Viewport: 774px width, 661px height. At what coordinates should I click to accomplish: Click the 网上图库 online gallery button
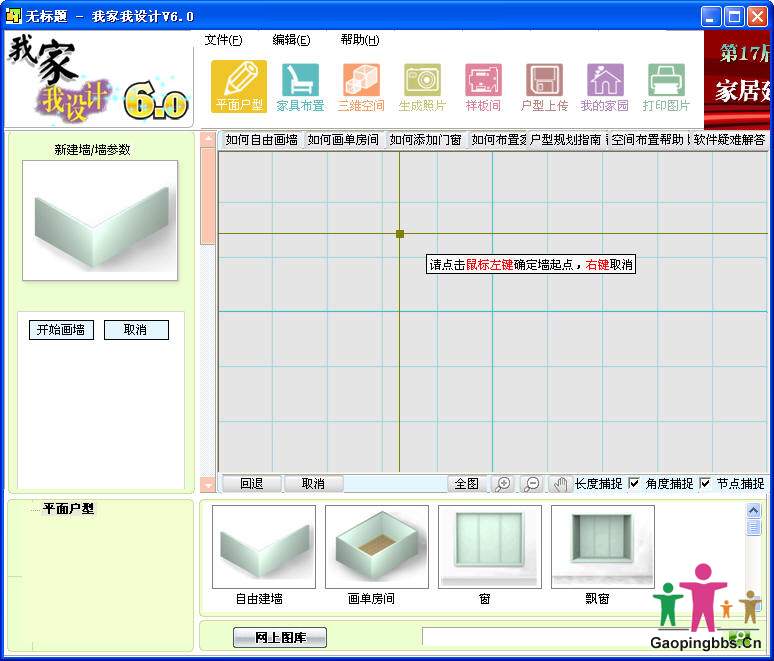(279, 637)
